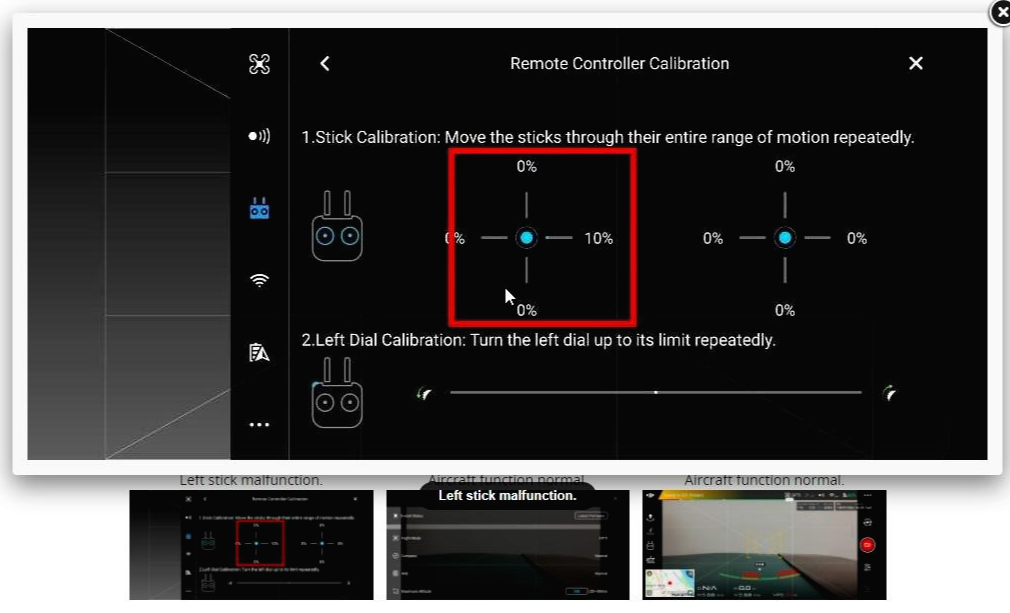Select the remote controller settings icon
Viewport: 1010px width, 613px height.
point(259,208)
